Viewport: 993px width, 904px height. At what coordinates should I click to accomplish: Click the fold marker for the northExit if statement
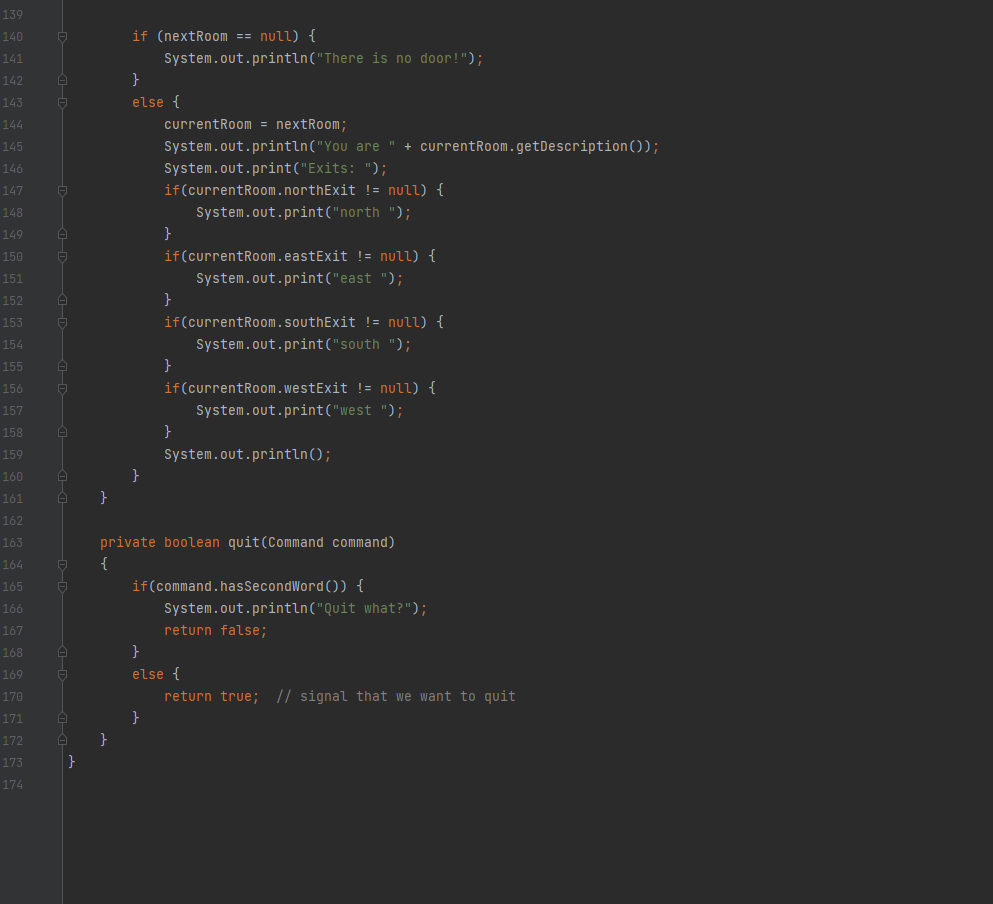pos(62,190)
